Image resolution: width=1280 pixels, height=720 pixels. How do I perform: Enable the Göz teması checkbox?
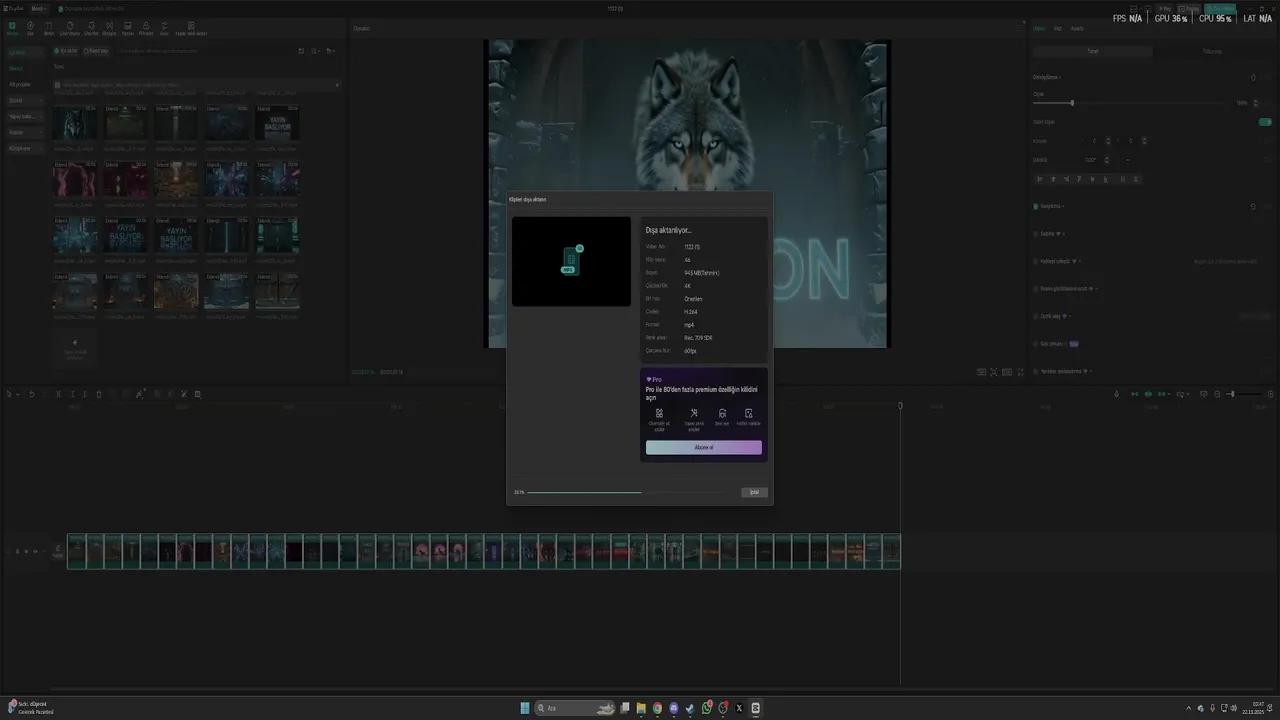pyautogui.click(x=1035, y=344)
